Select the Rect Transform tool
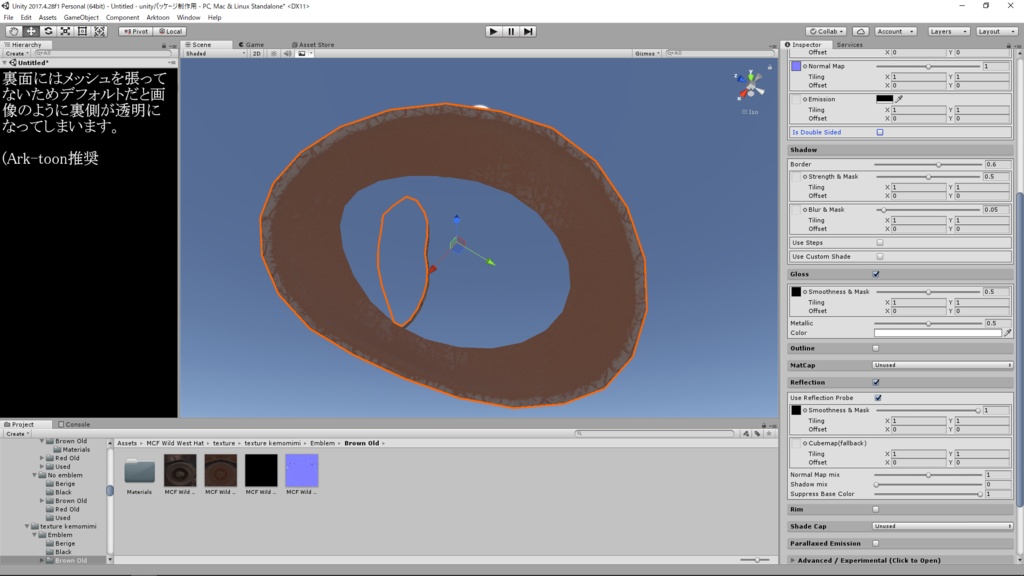This screenshot has height=576, width=1024. point(82,31)
